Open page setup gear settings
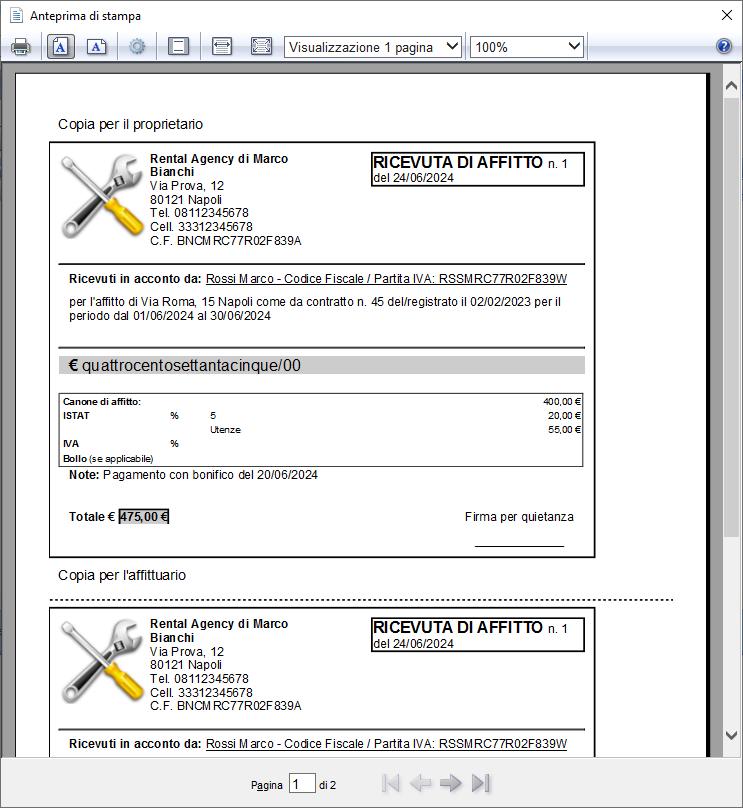 click(x=137, y=47)
